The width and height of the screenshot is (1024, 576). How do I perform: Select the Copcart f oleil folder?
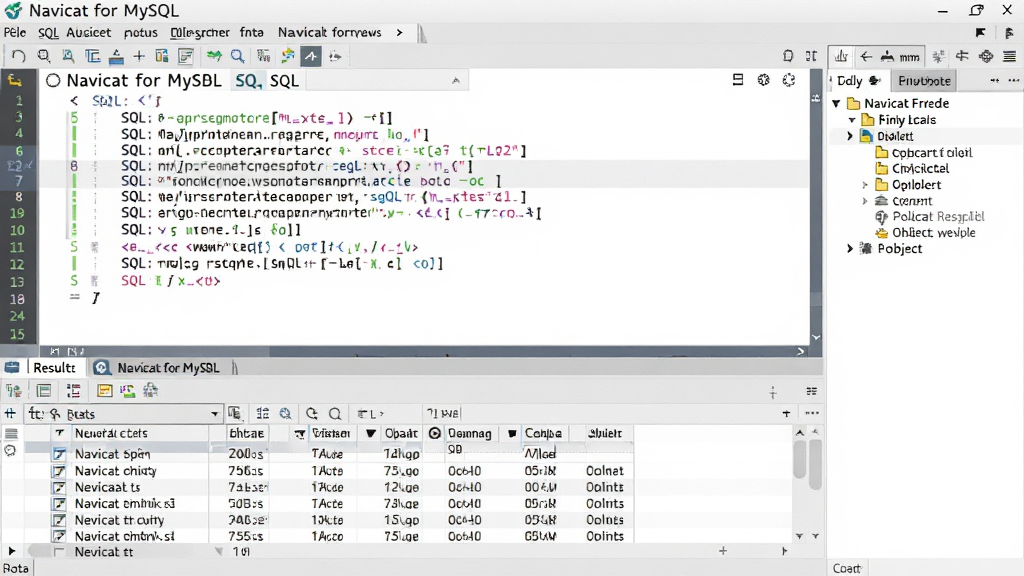[932, 153]
